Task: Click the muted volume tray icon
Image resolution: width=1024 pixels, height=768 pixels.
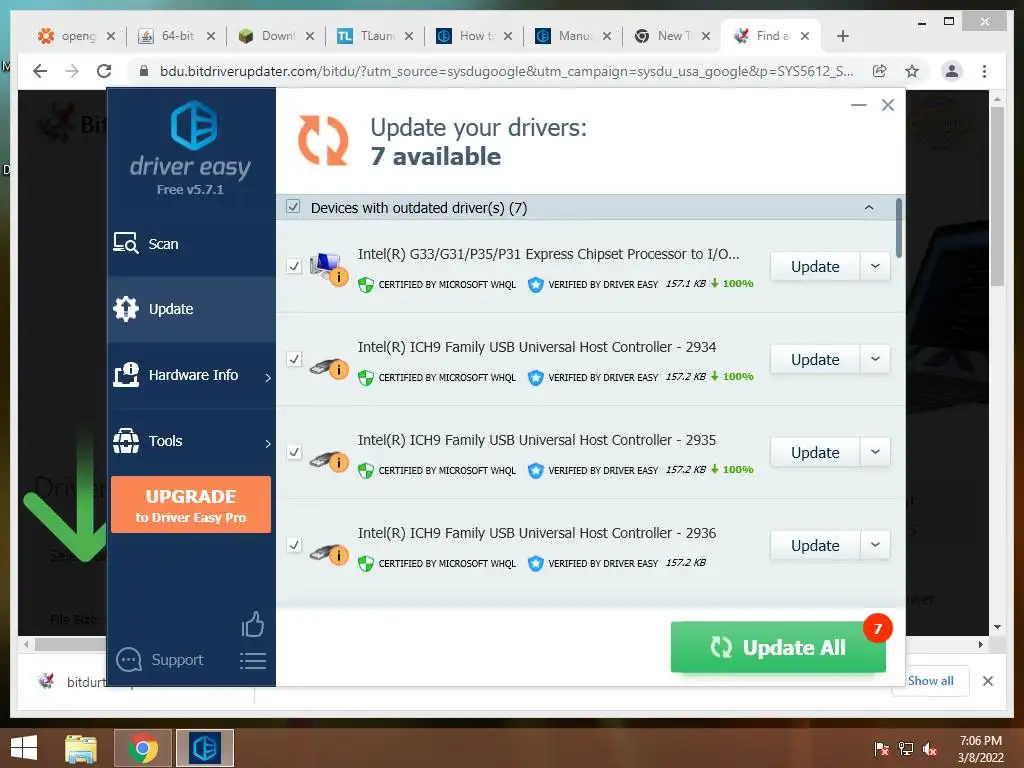Action: click(x=929, y=749)
